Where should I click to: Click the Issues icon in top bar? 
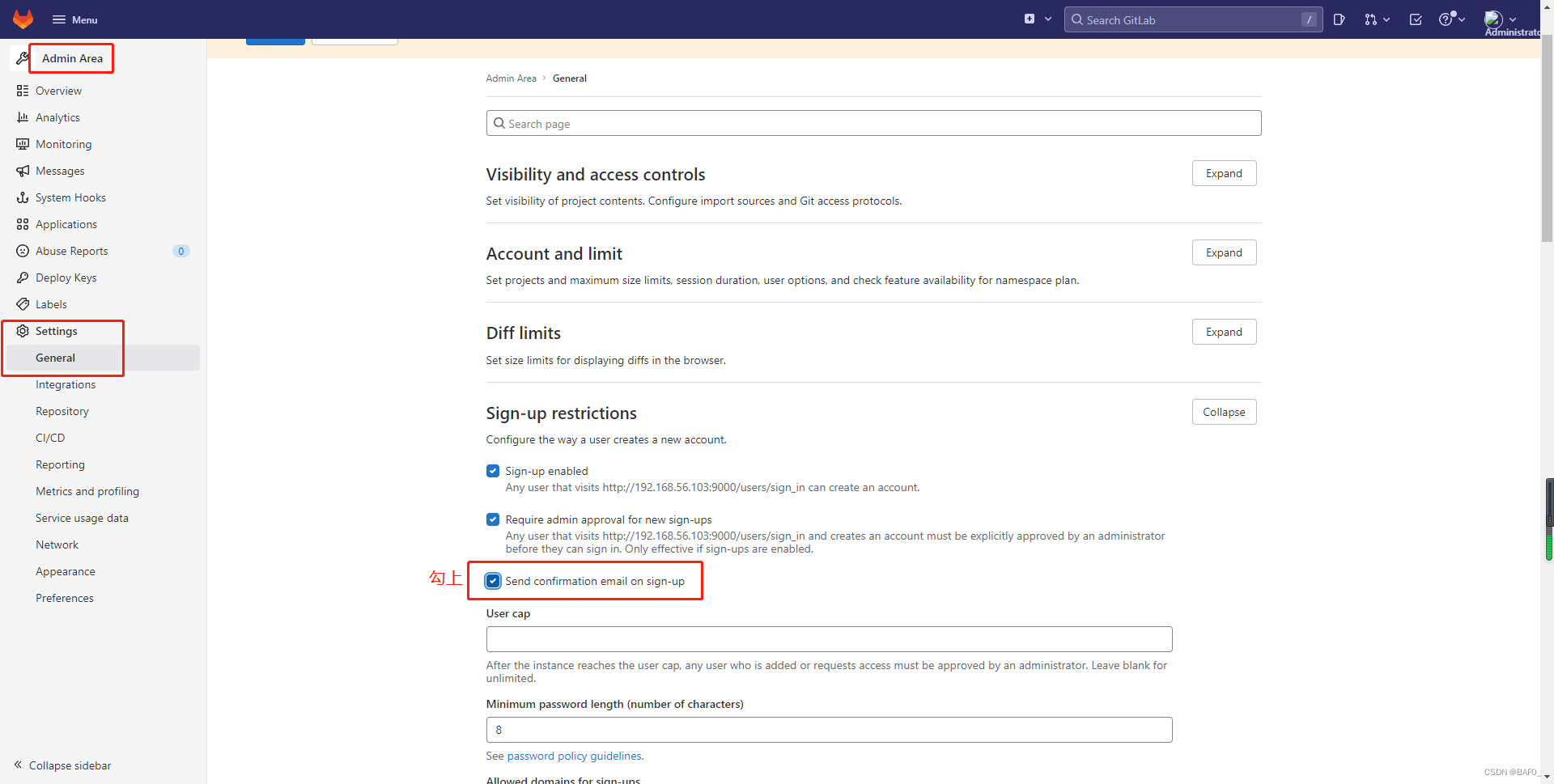pos(1340,19)
